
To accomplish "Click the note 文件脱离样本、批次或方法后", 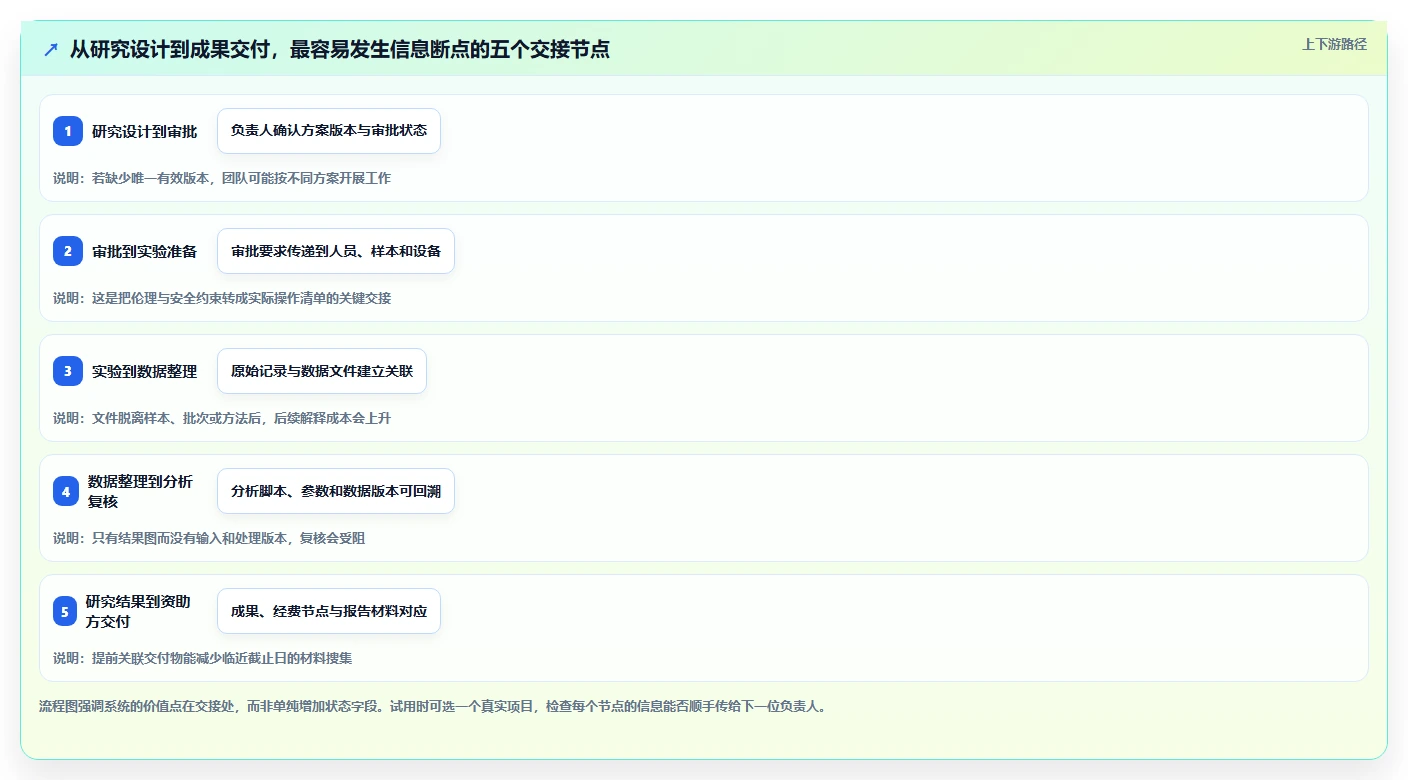I will pyautogui.click(x=222, y=418).
